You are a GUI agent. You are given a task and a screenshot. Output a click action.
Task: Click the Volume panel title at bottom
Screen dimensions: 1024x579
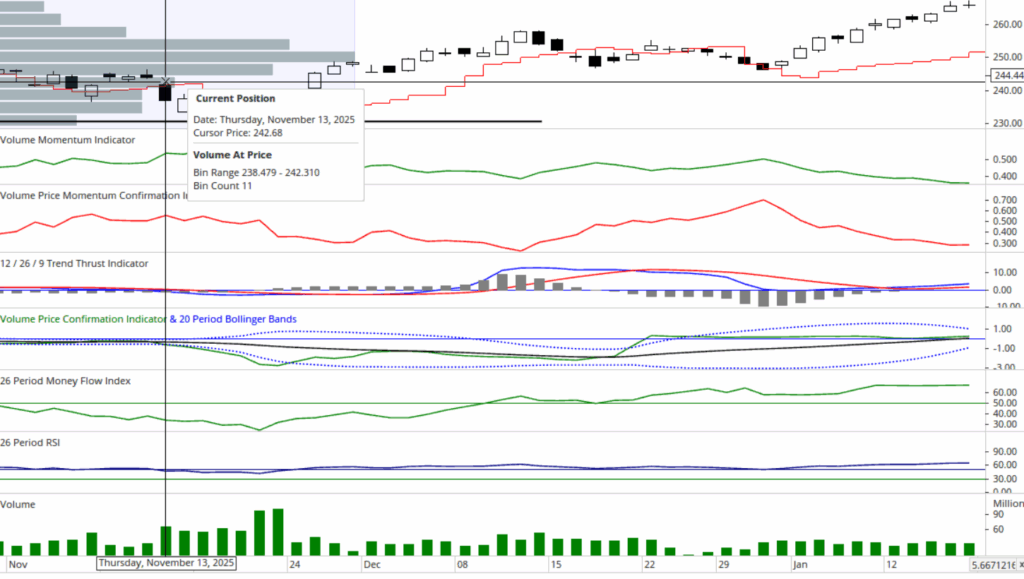pyautogui.click(x=19, y=501)
